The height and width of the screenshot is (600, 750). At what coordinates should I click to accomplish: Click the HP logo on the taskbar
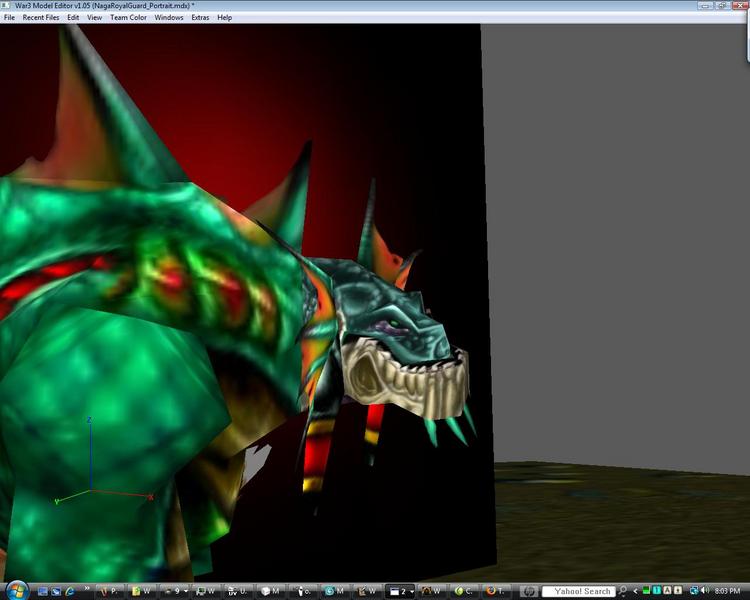pyautogui.click(x=529, y=591)
